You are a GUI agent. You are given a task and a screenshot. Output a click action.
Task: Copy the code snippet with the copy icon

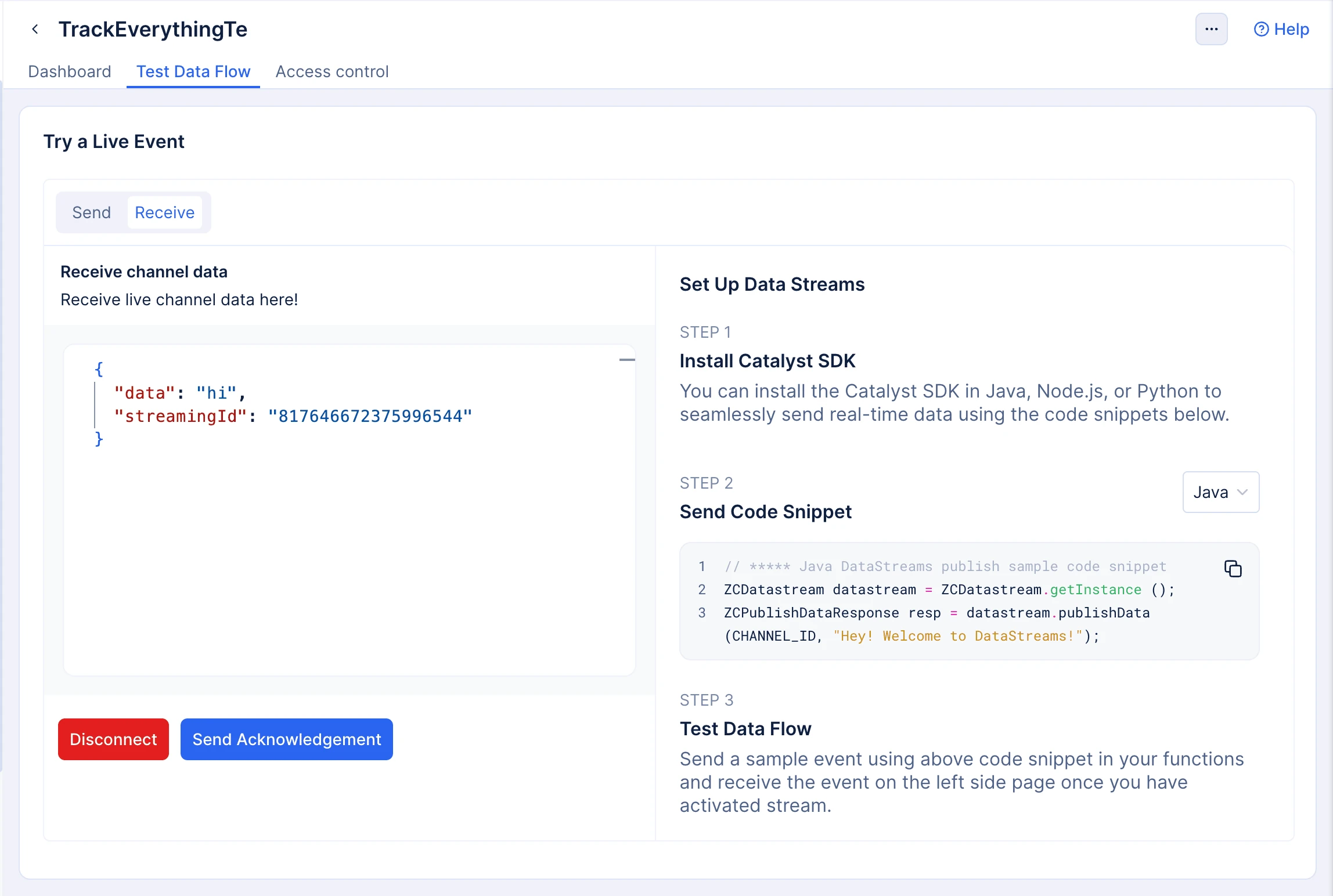pyautogui.click(x=1233, y=569)
